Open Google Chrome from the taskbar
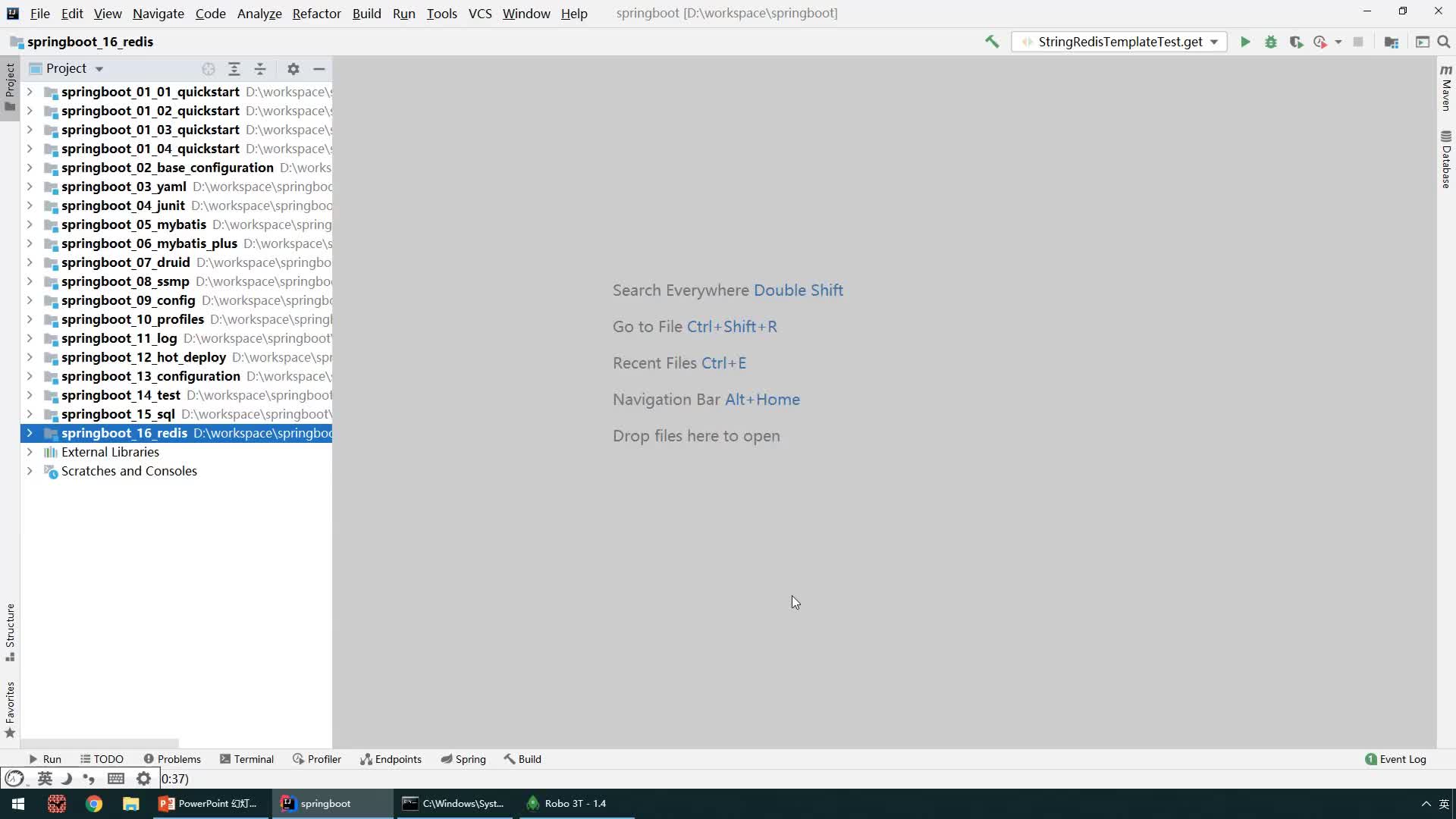Viewport: 1456px width, 819px height. (94, 804)
